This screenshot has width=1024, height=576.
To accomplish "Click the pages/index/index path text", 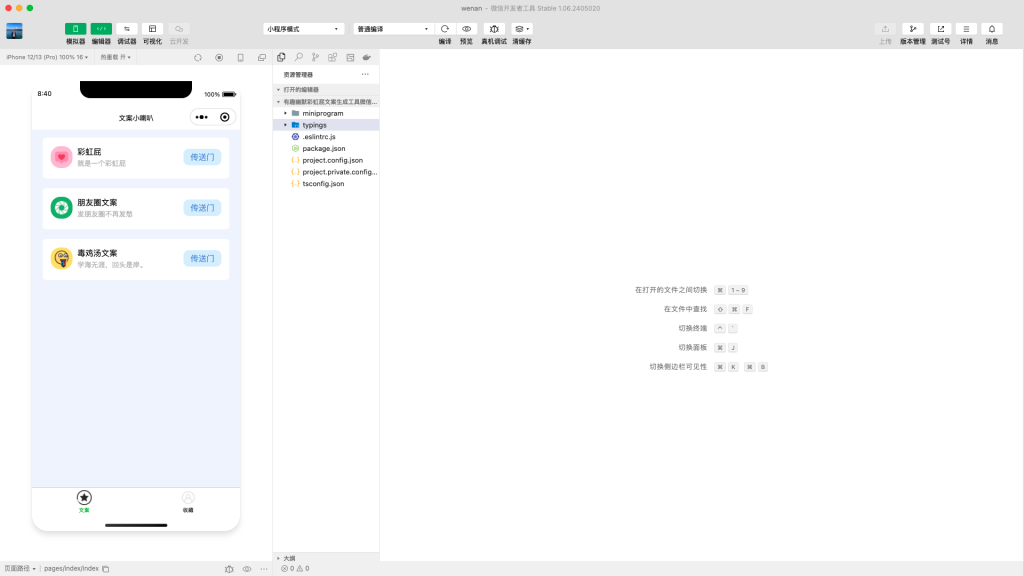I will pyautogui.click(x=71, y=569).
